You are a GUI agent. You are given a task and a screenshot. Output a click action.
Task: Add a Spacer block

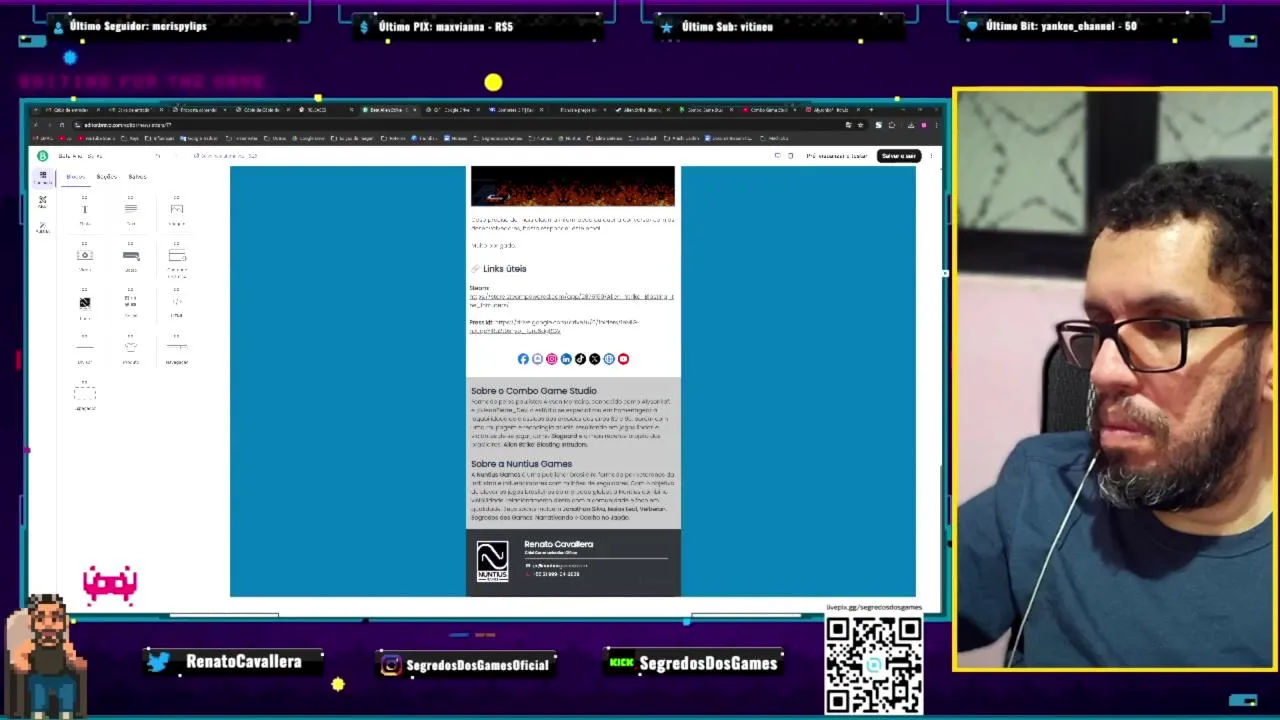[84, 396]
